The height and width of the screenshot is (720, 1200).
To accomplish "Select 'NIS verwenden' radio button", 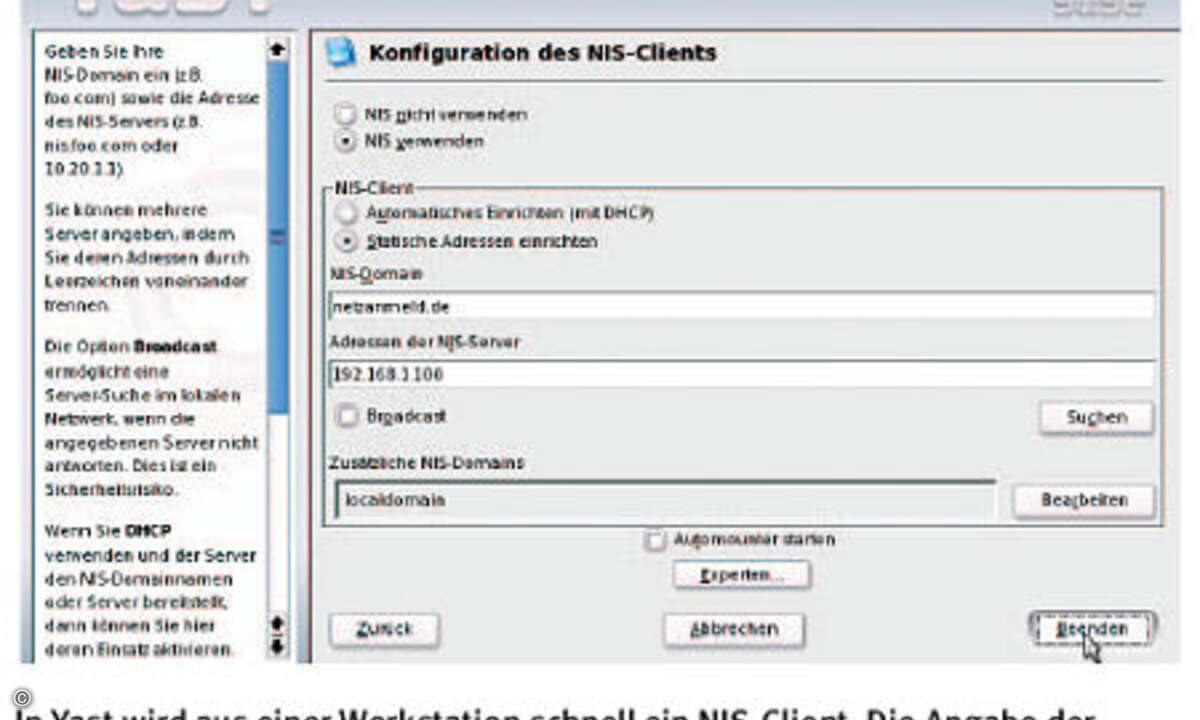I will click(346, 141).
